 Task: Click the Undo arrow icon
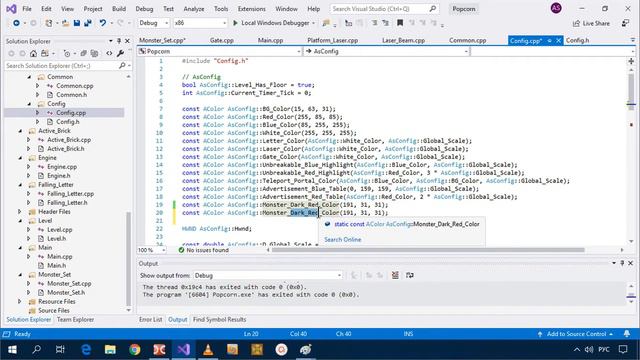[x=102, y=23]
